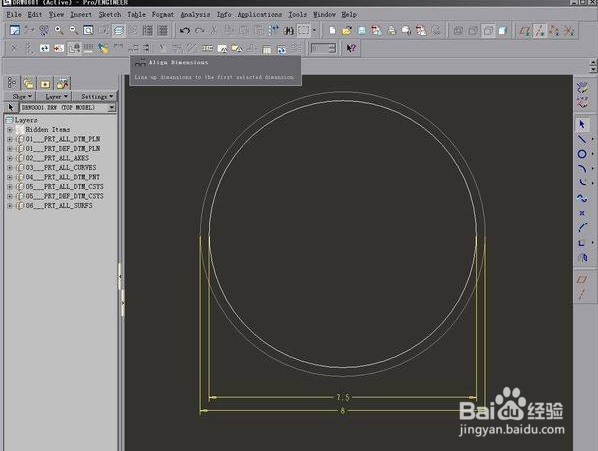Click the Zoom In magnifier icon
Screen dimensions: 598x451
coord(58,30)
